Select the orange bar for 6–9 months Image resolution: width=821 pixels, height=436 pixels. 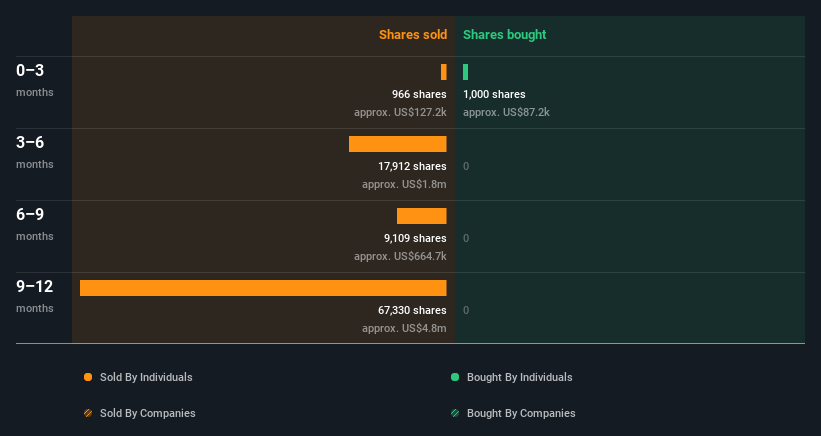click(421, 216)
